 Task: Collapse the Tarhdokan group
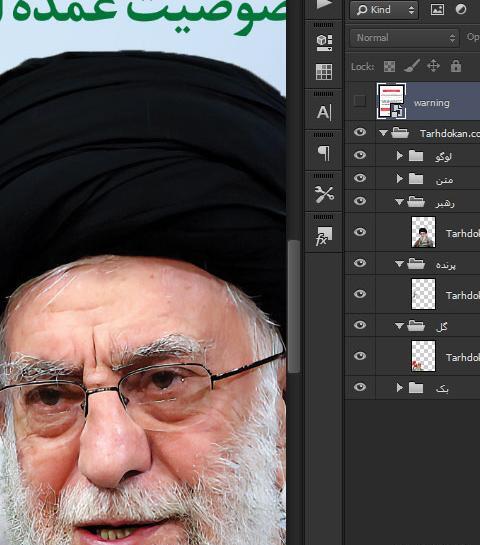point(383,133)
